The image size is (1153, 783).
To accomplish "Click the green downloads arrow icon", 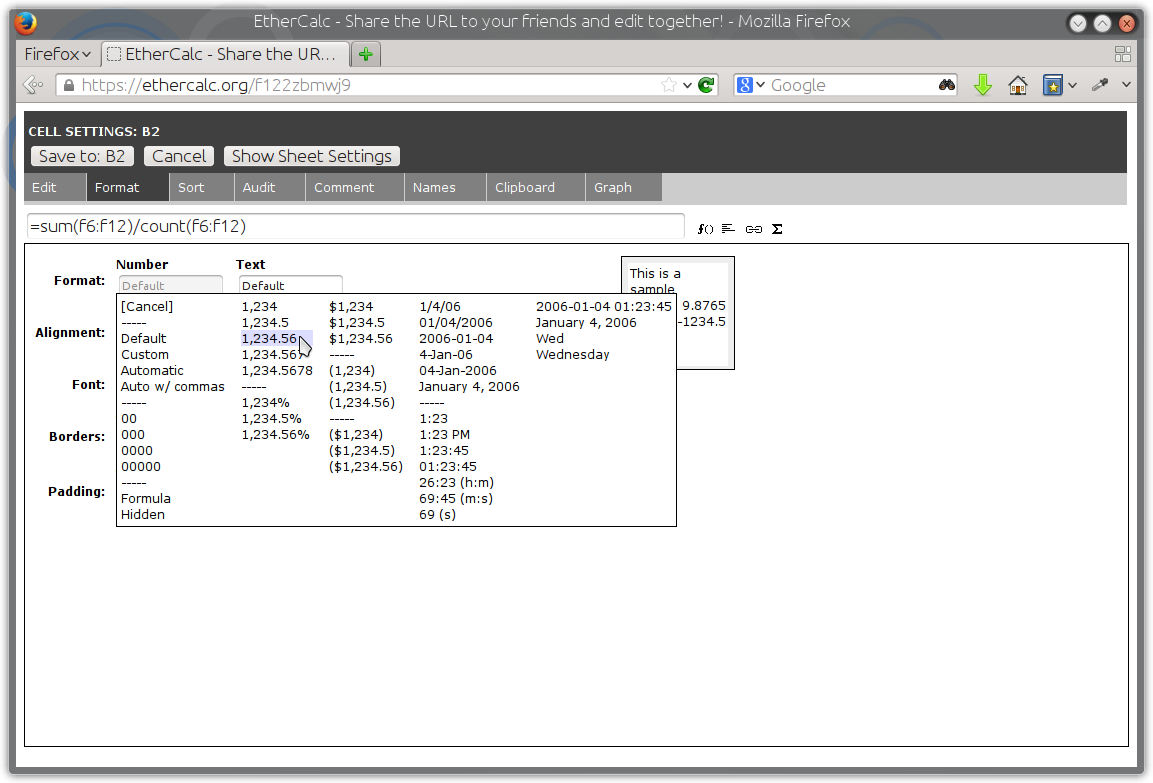I will 982,85.
